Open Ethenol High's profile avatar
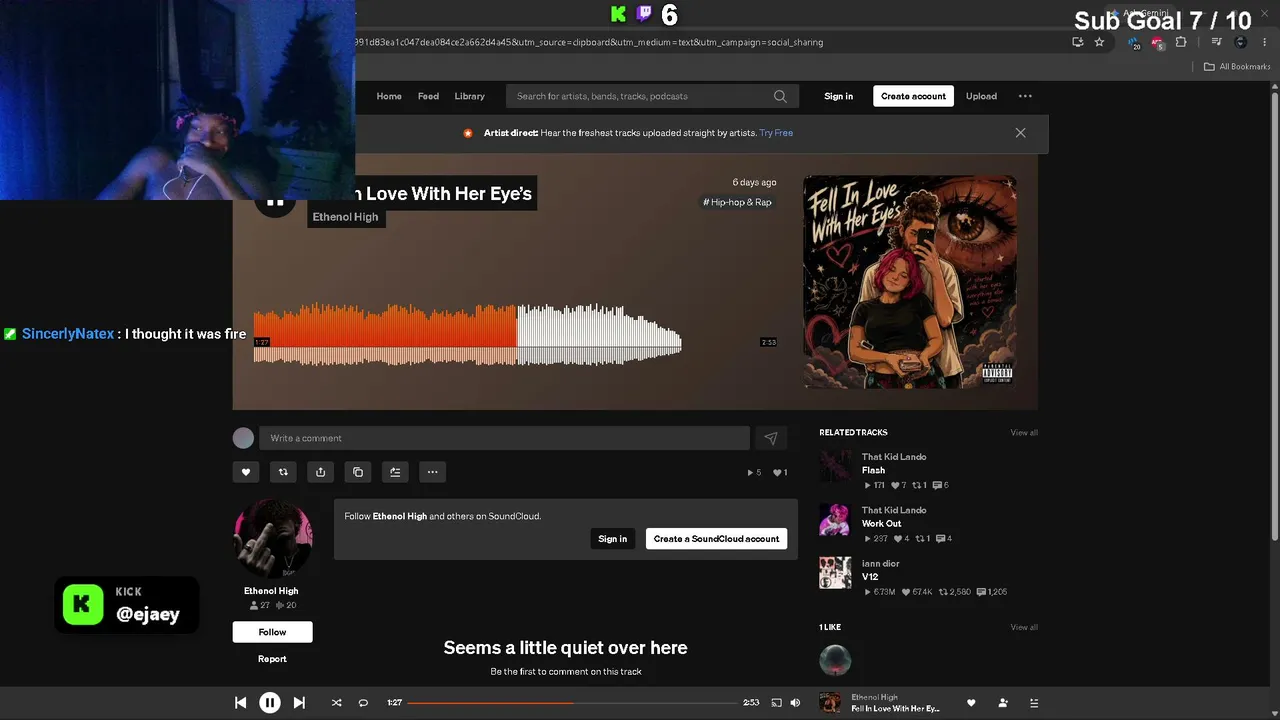1280x720 pixels. tap(272, 538)
